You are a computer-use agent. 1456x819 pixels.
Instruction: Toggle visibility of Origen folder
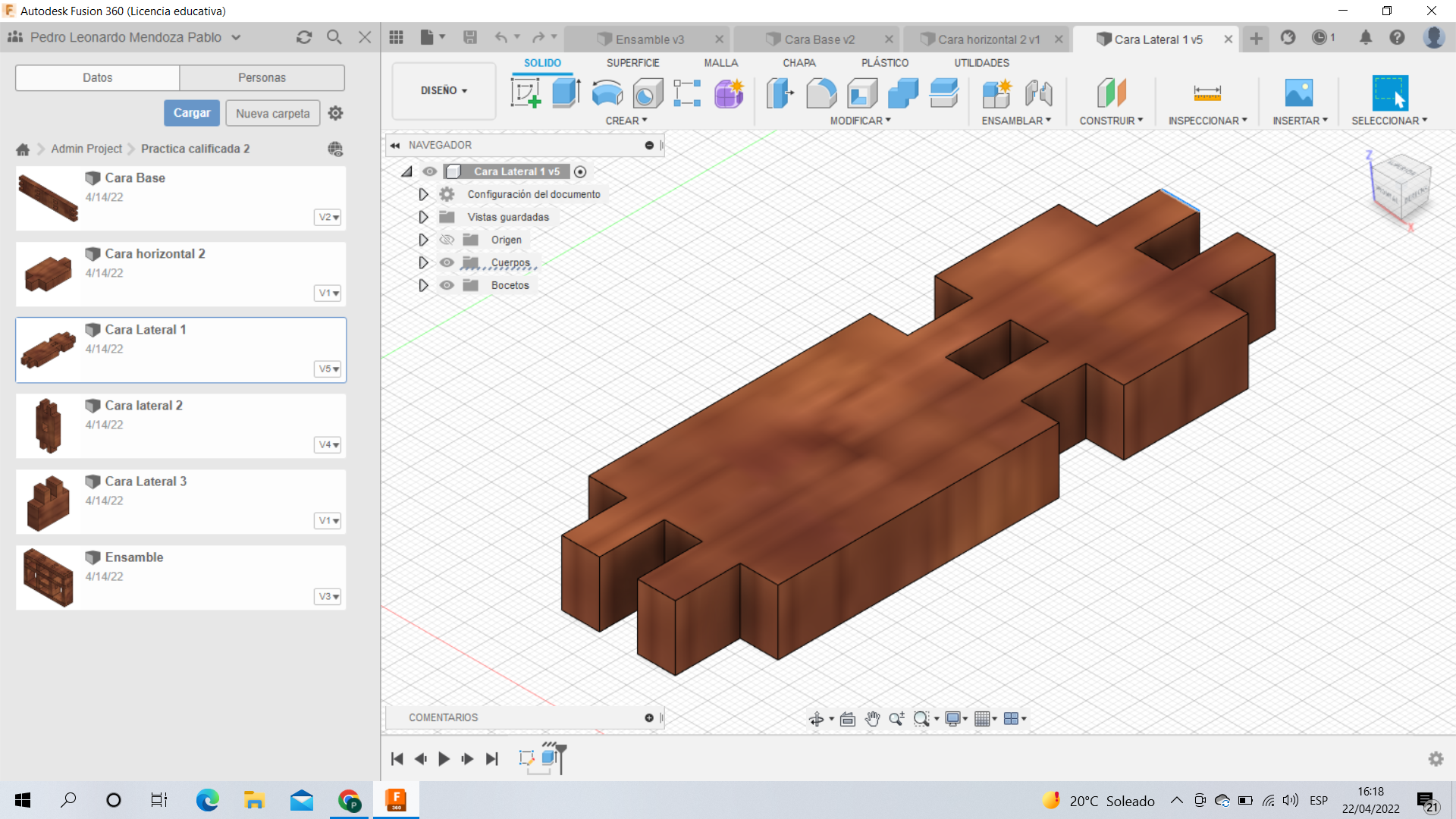(447, 240)
